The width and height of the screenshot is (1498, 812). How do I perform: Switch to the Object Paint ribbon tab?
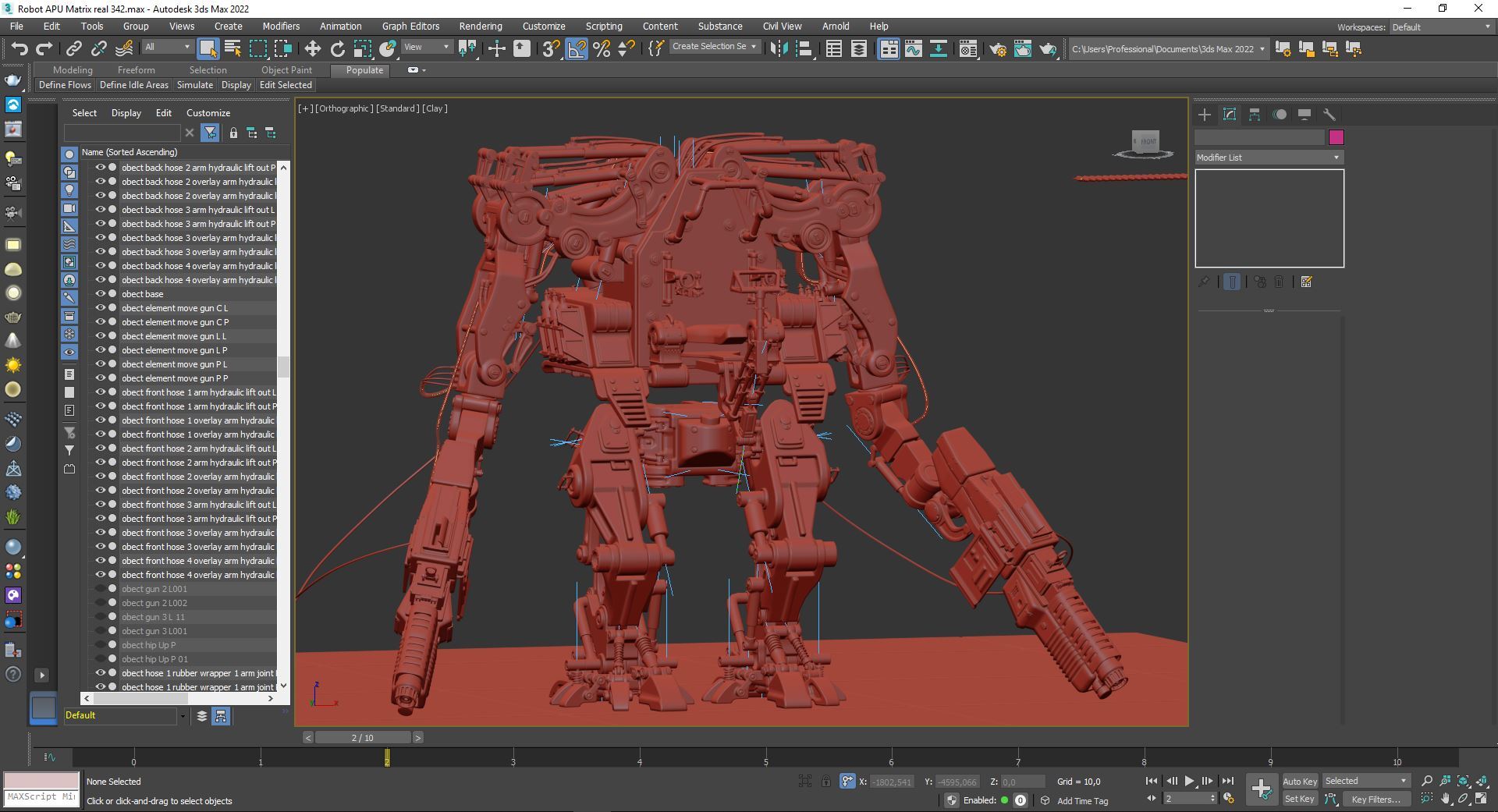click(286, 70)
